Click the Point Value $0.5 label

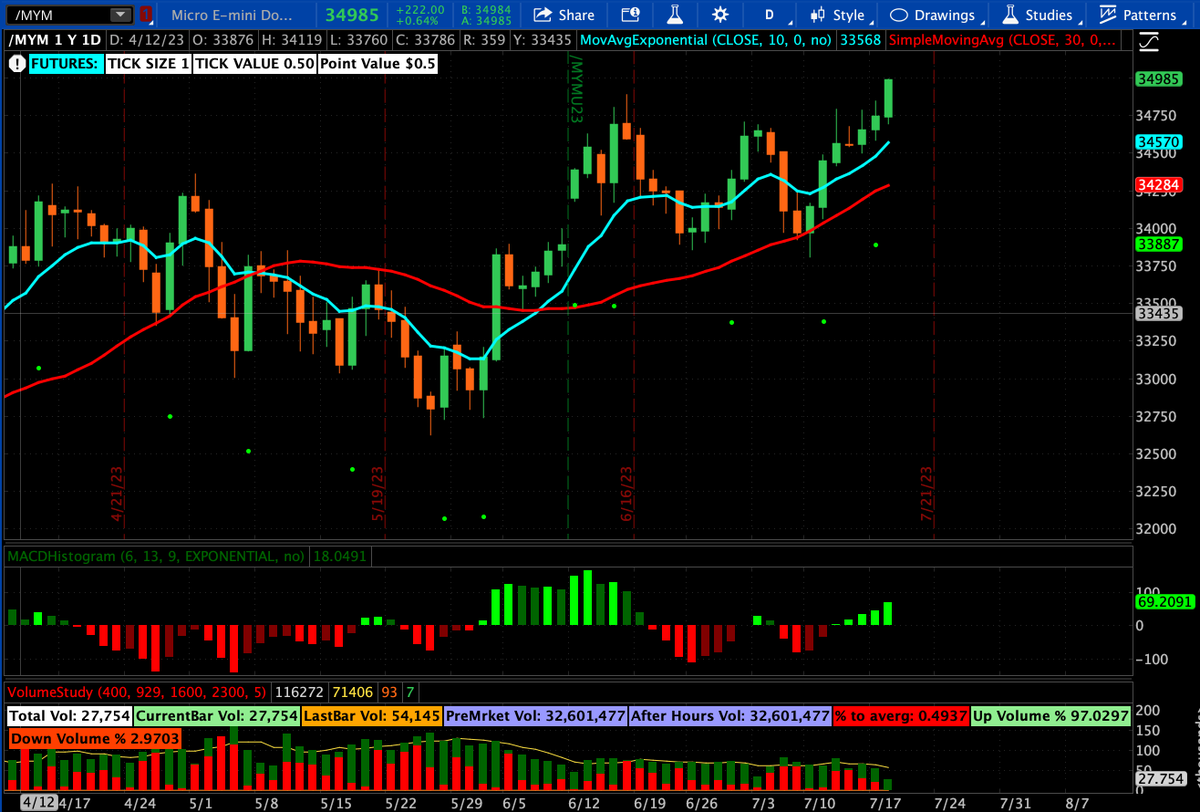coord(377,62)
